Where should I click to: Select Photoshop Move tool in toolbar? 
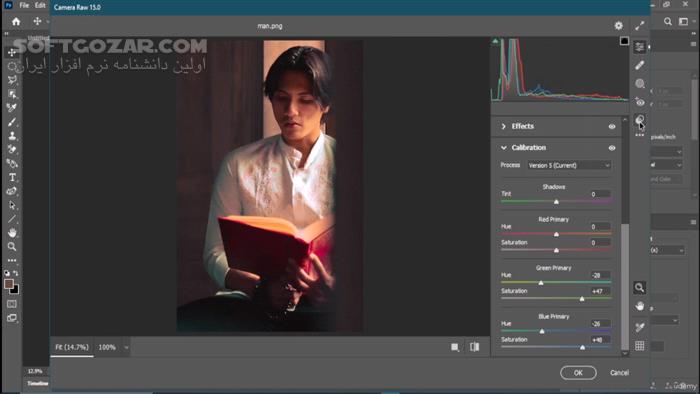coord(12,53)
